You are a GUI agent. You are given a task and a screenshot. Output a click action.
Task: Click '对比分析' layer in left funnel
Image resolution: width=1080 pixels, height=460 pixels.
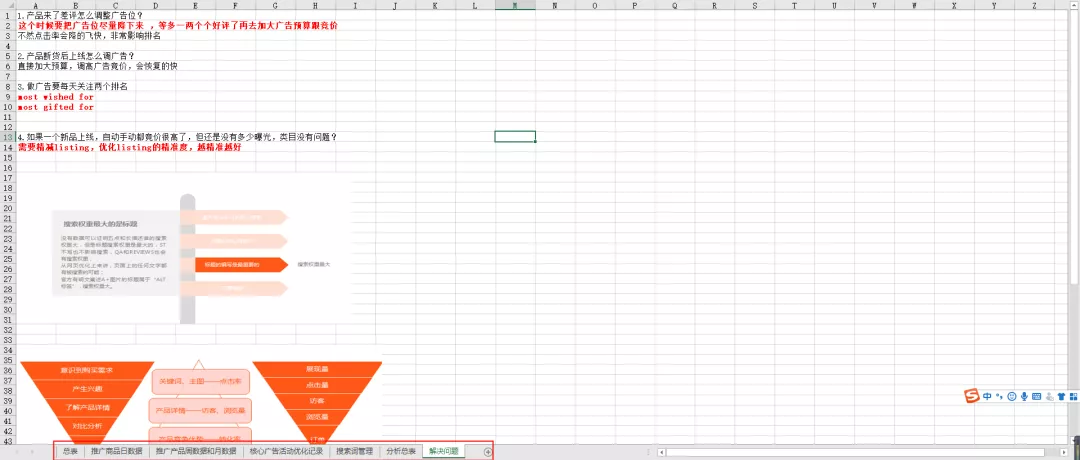pos(87,426)
